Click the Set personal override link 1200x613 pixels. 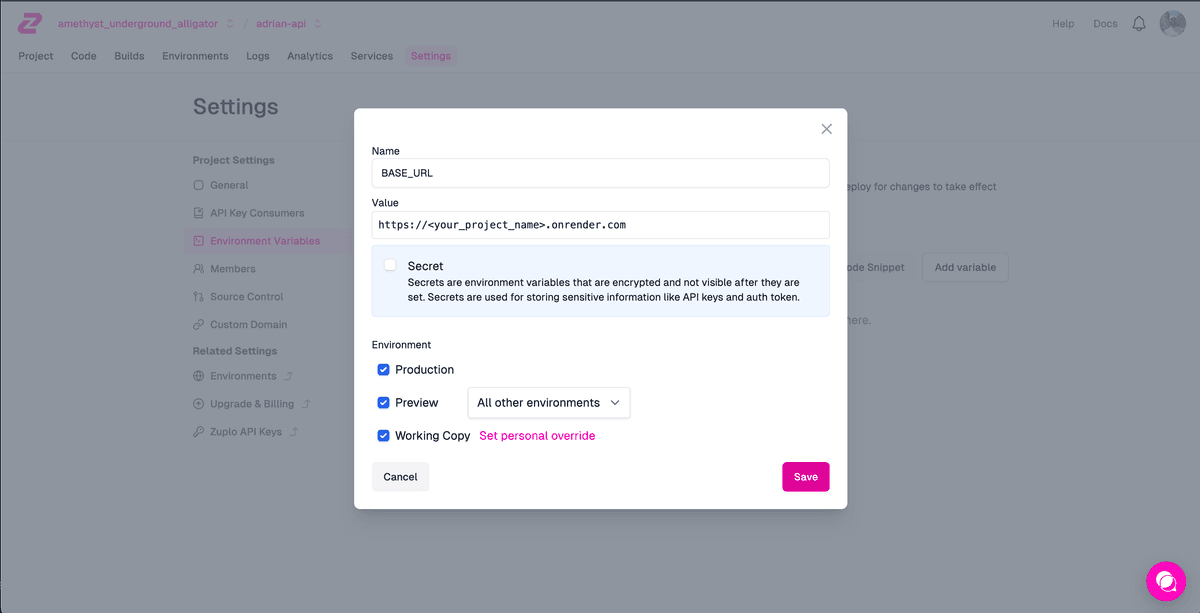click(x=537, y=436)
